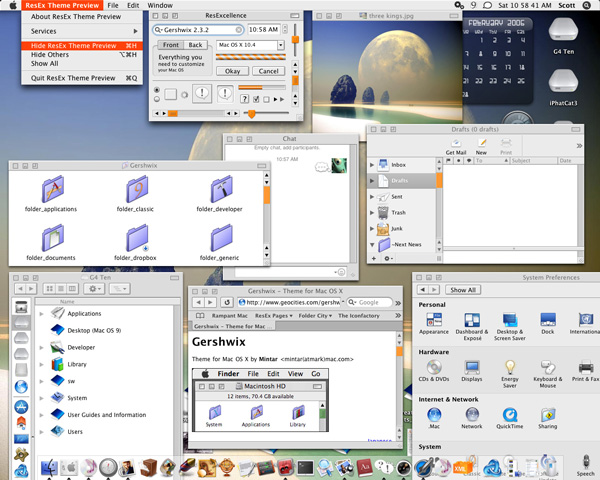
Task: Open Folder City bookmark dropdown in Safari
Action: pos(315,316)
